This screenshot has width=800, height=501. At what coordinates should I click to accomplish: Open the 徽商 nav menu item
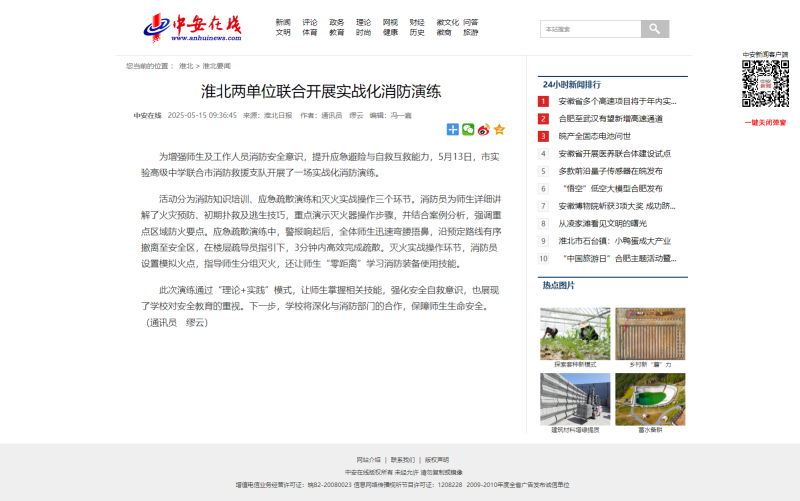(x=444, y=33)
